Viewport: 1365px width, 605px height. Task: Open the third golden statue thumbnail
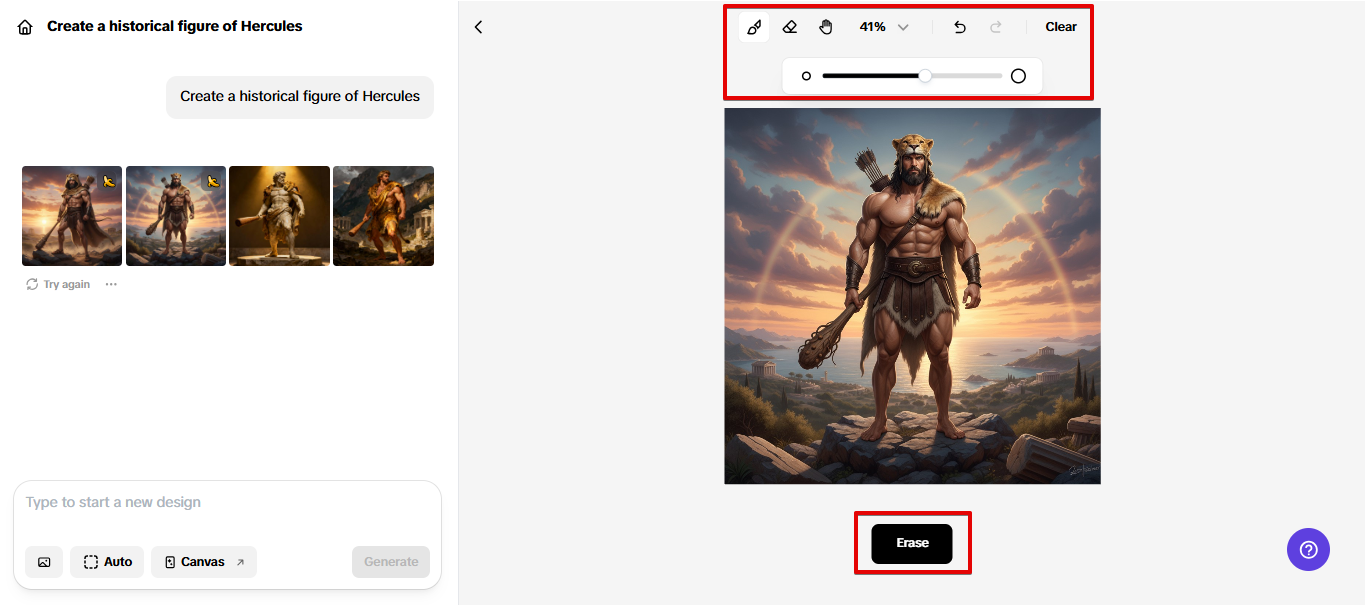point(279,216)
